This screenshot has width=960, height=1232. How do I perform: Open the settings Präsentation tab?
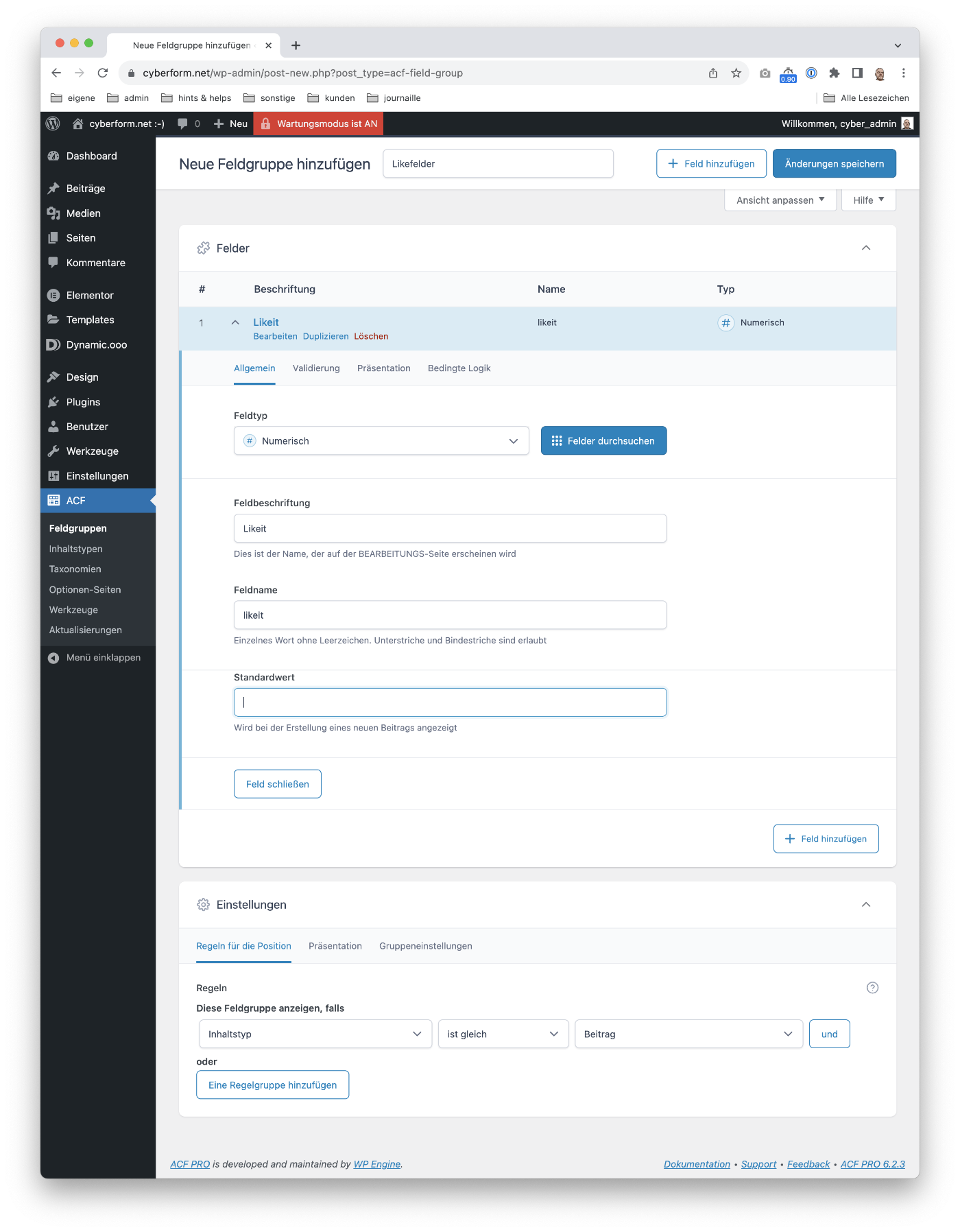pos(335,946)
